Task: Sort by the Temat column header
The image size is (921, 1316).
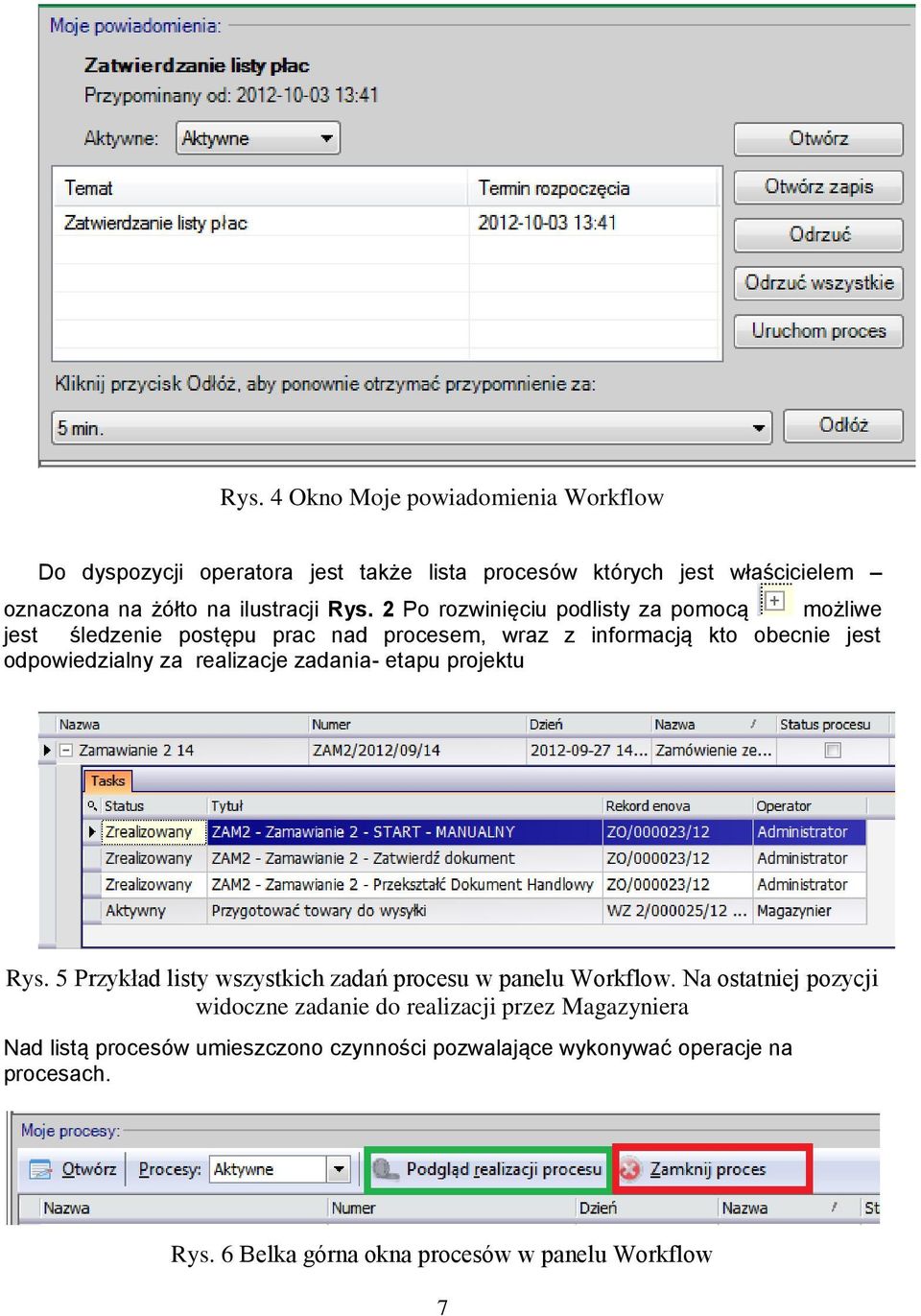Action: tap(261, 188)
